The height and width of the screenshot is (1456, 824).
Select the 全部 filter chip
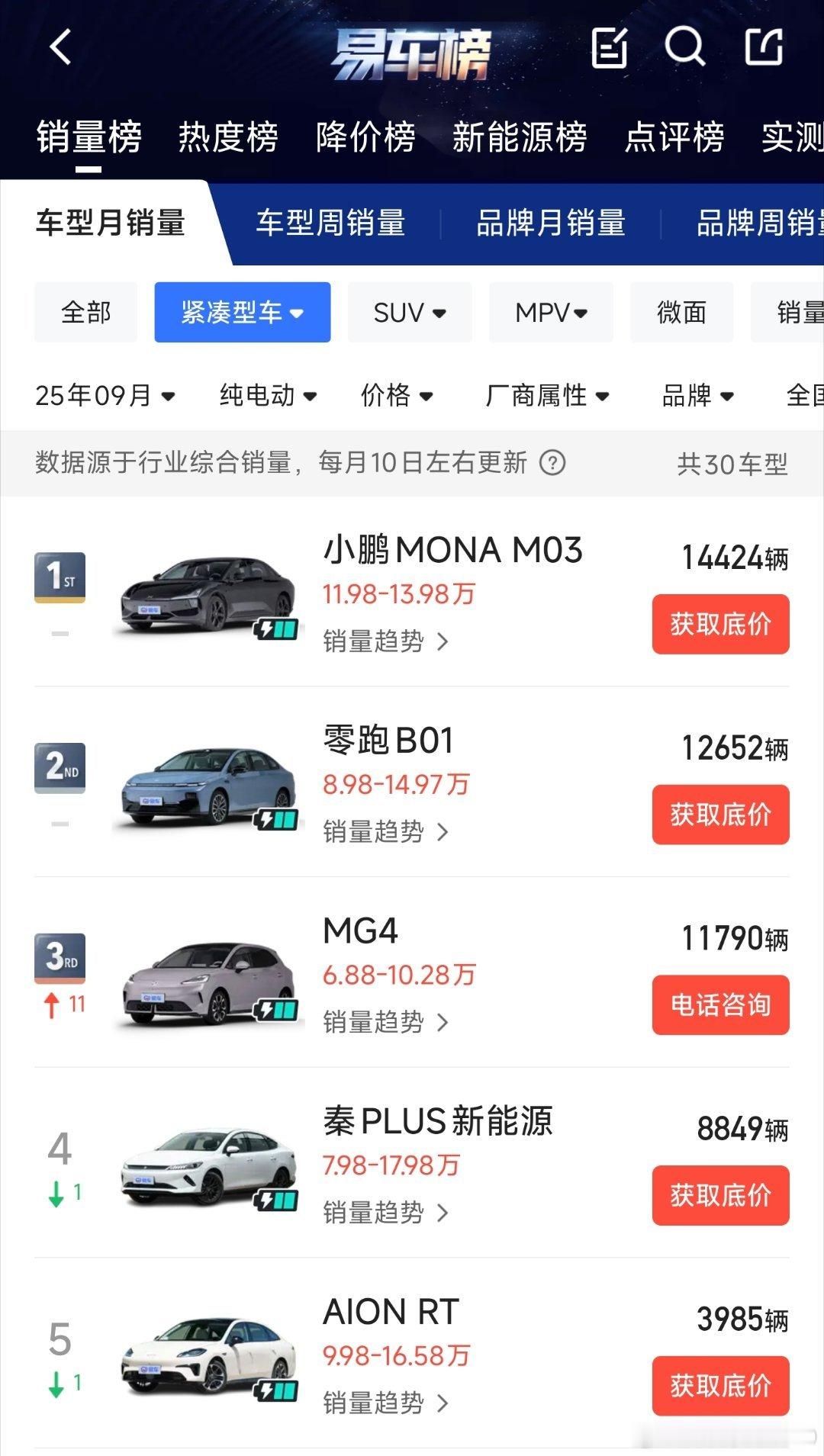pyautogui.click(x=85, y=312)
